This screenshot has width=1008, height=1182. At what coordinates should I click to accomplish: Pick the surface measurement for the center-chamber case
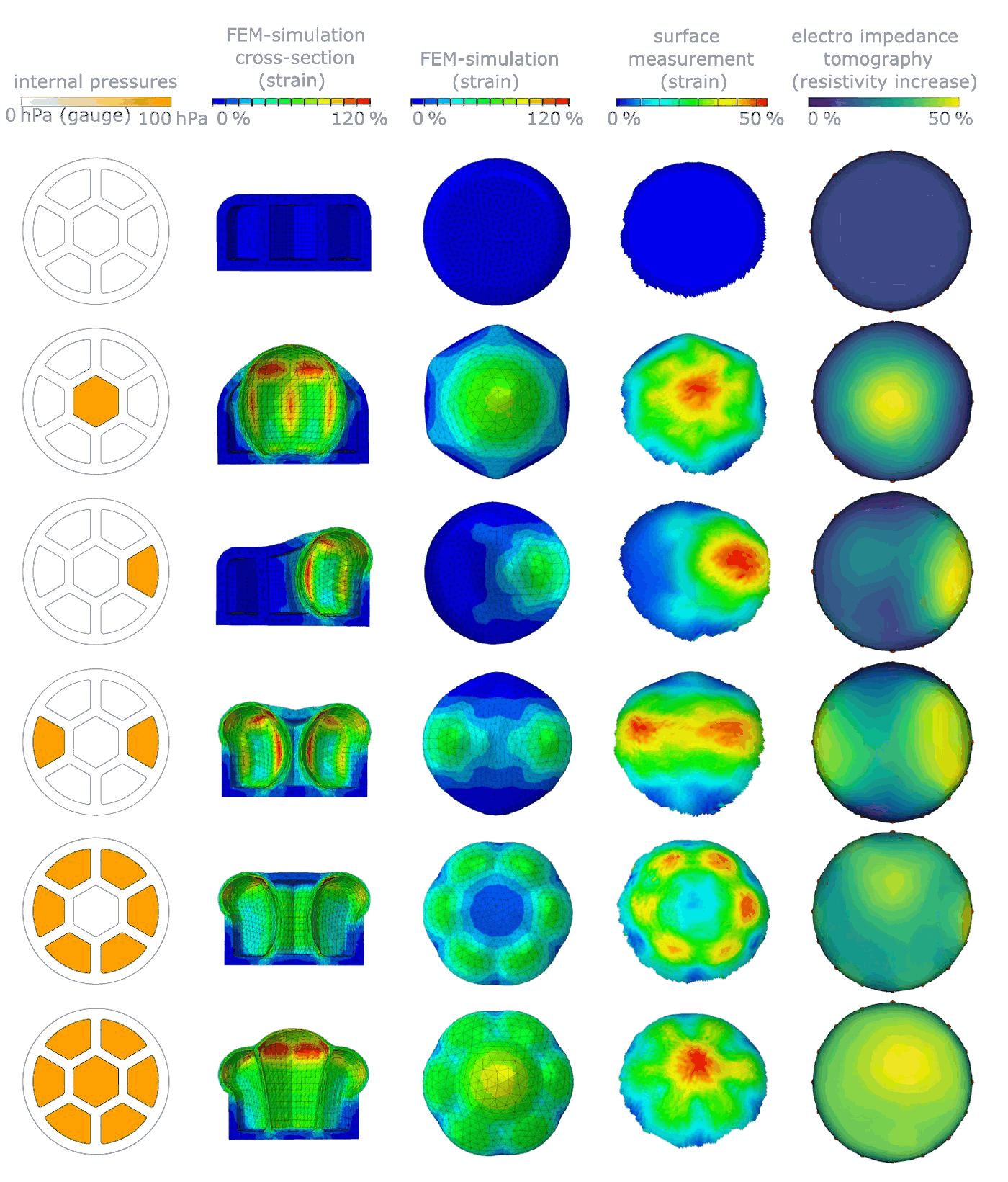pyautogui.click(x=693, y=403)
